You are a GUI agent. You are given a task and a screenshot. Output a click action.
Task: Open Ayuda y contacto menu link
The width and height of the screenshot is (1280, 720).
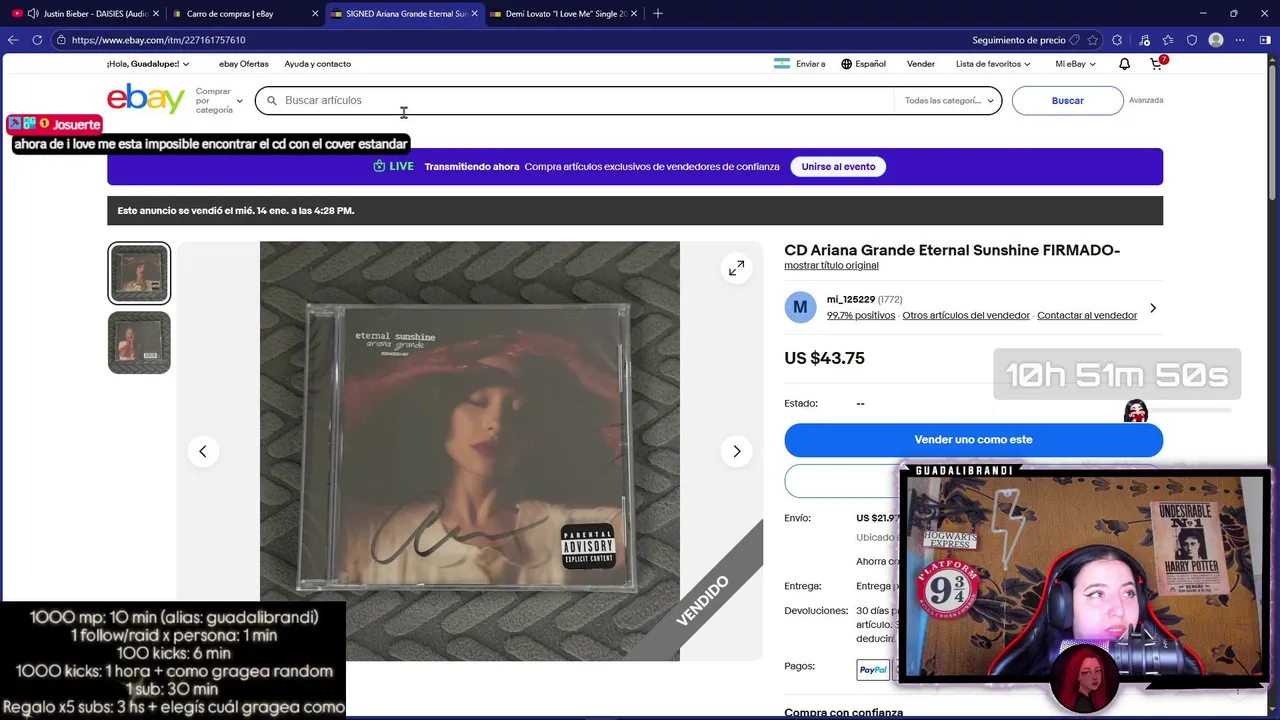pos(317,64)
